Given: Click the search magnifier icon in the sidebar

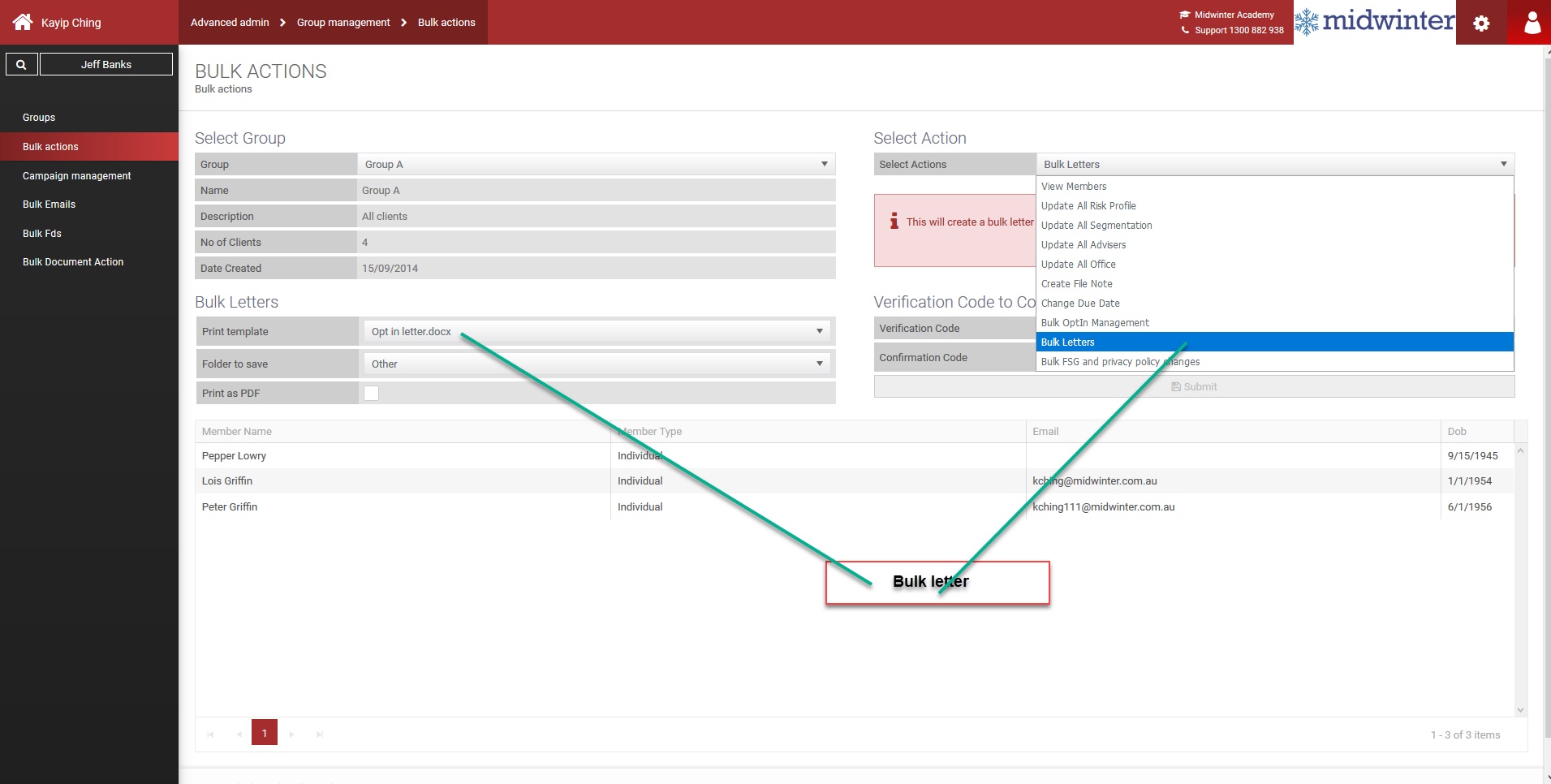Looking at the screenshot, I should pyautogui.click(x=22, y=64).
